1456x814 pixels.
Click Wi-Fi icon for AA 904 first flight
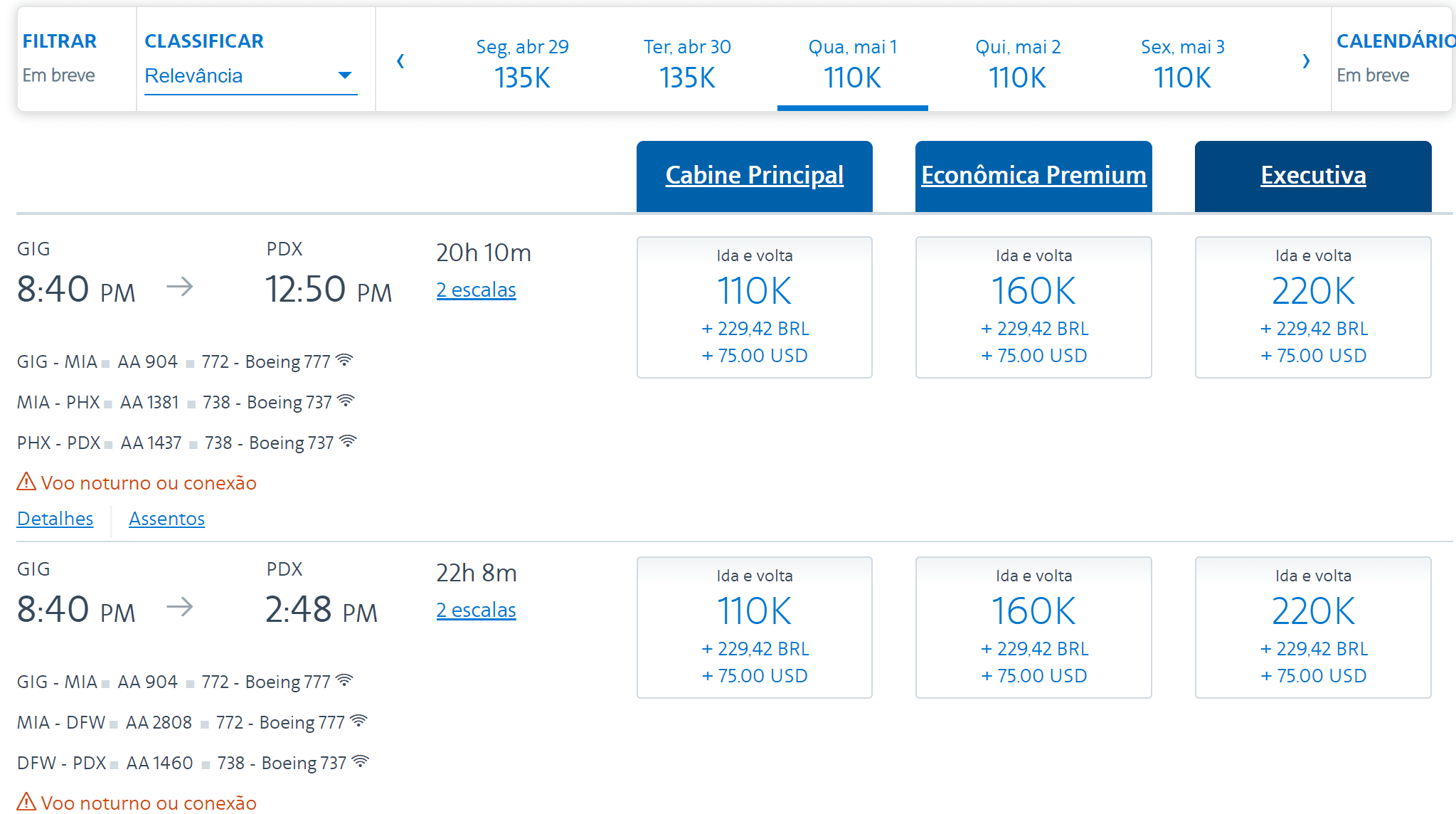click(344, 360)
